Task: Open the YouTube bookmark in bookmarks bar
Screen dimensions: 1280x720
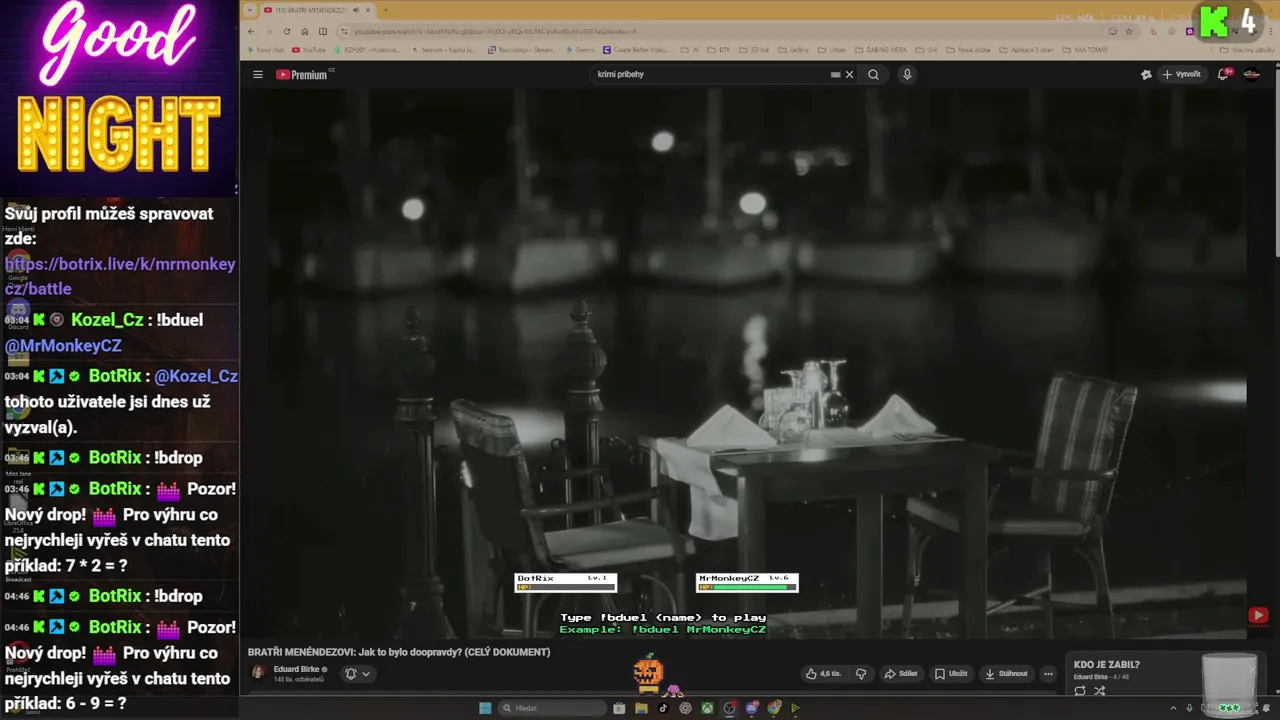Action: coord(309,50)
